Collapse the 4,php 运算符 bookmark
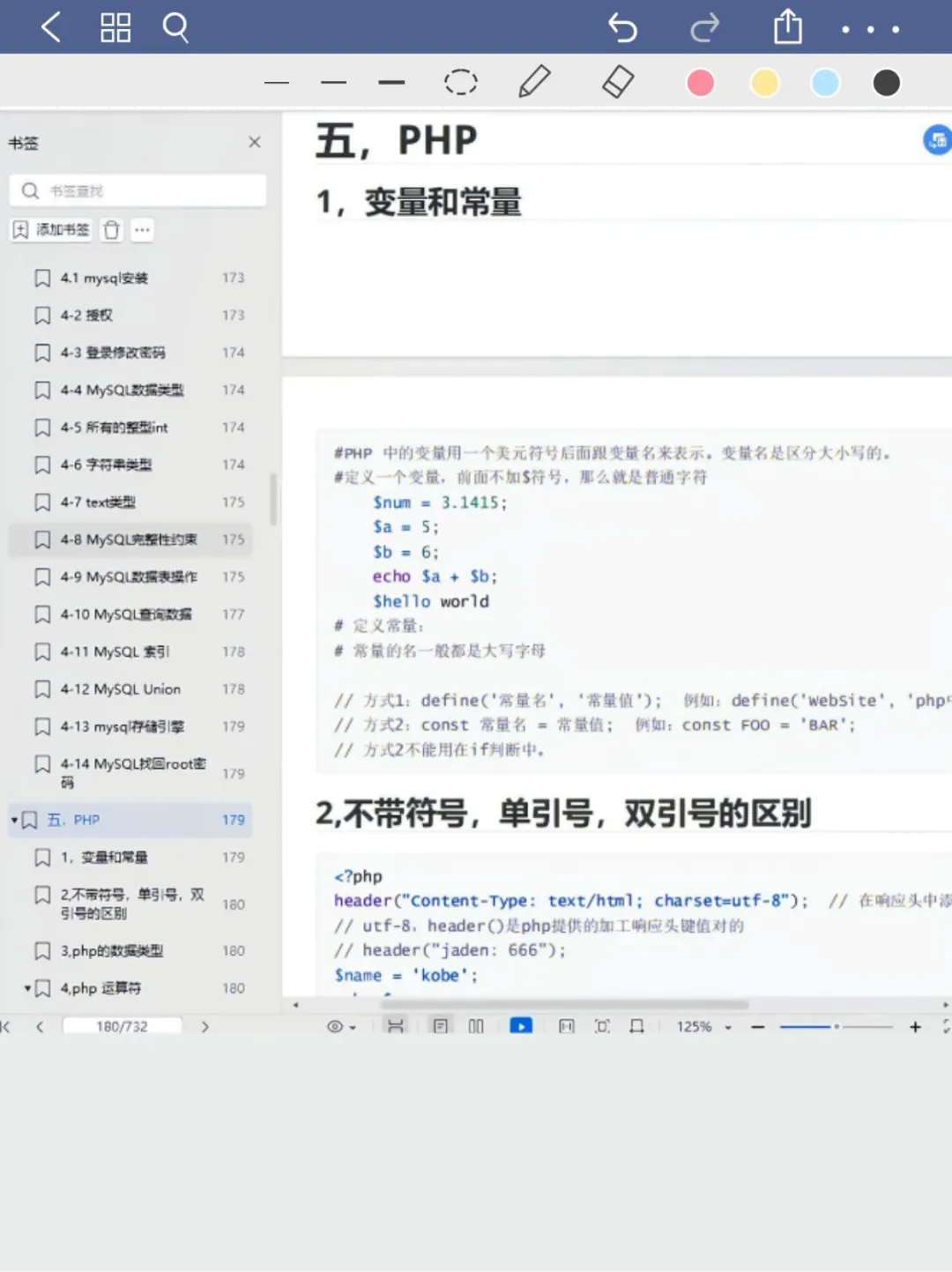The height and width of the screenshot is (1272, 952). pos(27,988)
